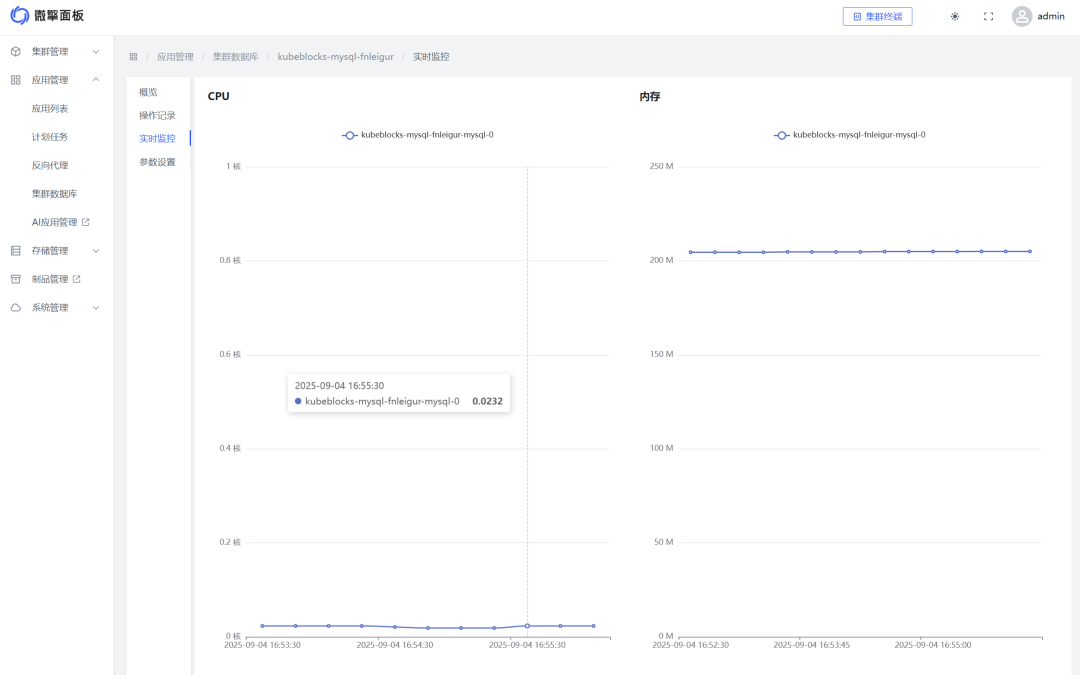Click CPU data point at 16:55:30
This screenshot has height=675, width=1080.
[x=528, y=626]
